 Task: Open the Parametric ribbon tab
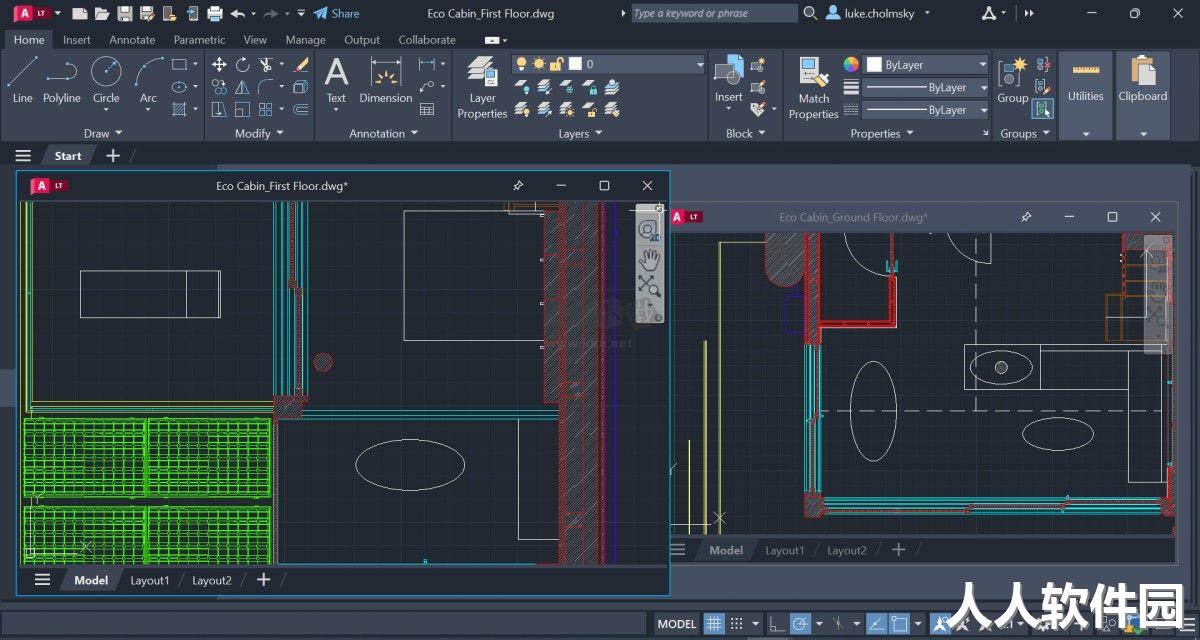pos(199,40)
